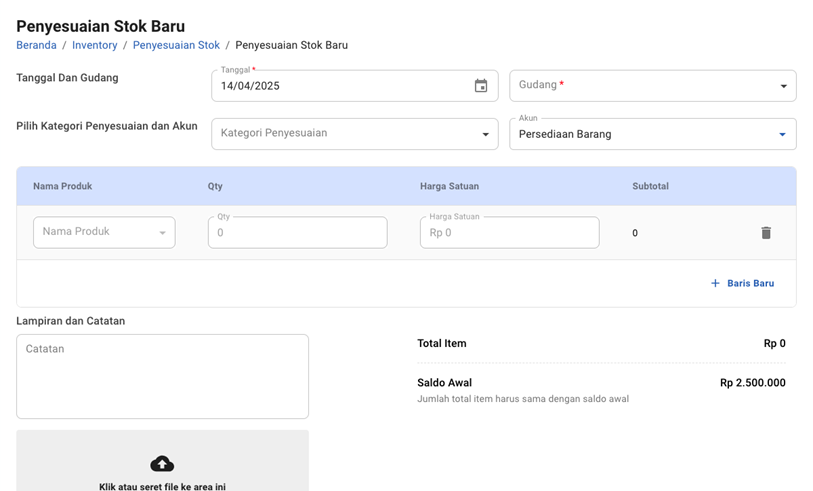Click the Nama Produk column header
The width and height of the screenshot is (813, 491).
(62, 186)
